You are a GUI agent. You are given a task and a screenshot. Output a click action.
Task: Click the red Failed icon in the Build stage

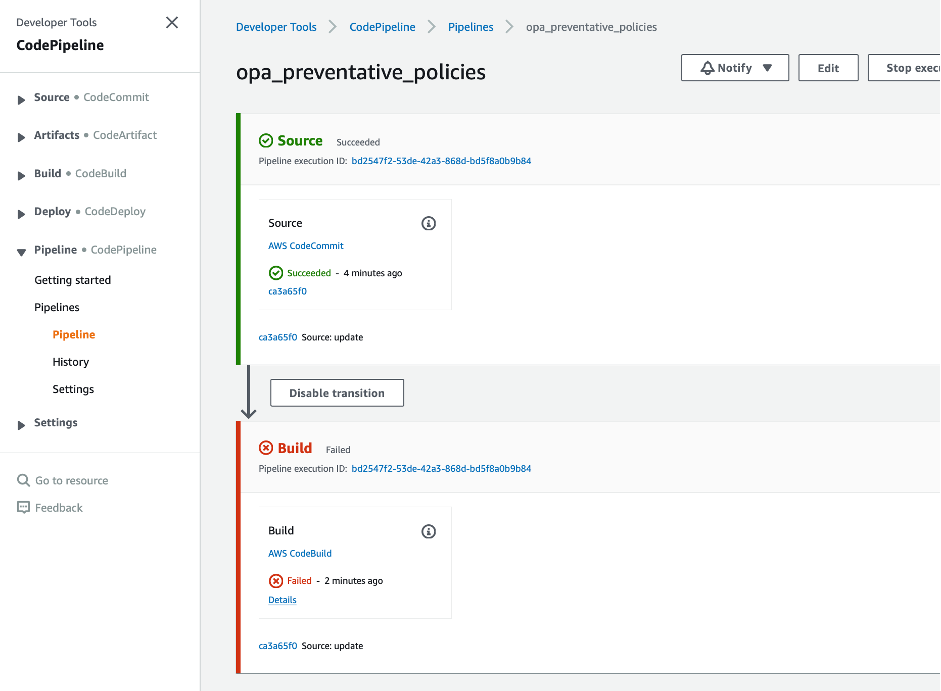(264, 448)
